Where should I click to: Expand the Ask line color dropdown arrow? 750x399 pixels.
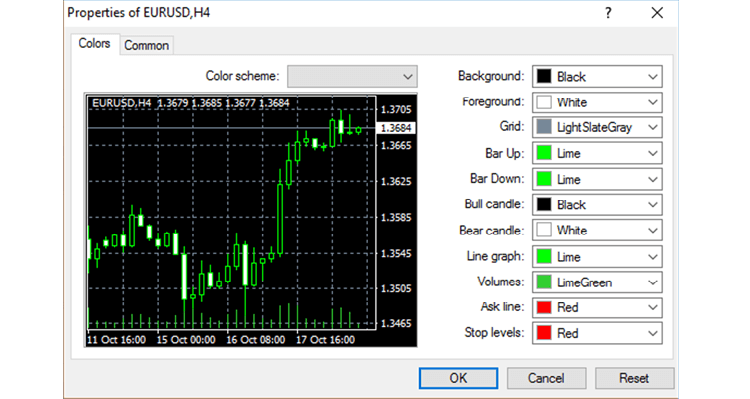coord(652,308)
